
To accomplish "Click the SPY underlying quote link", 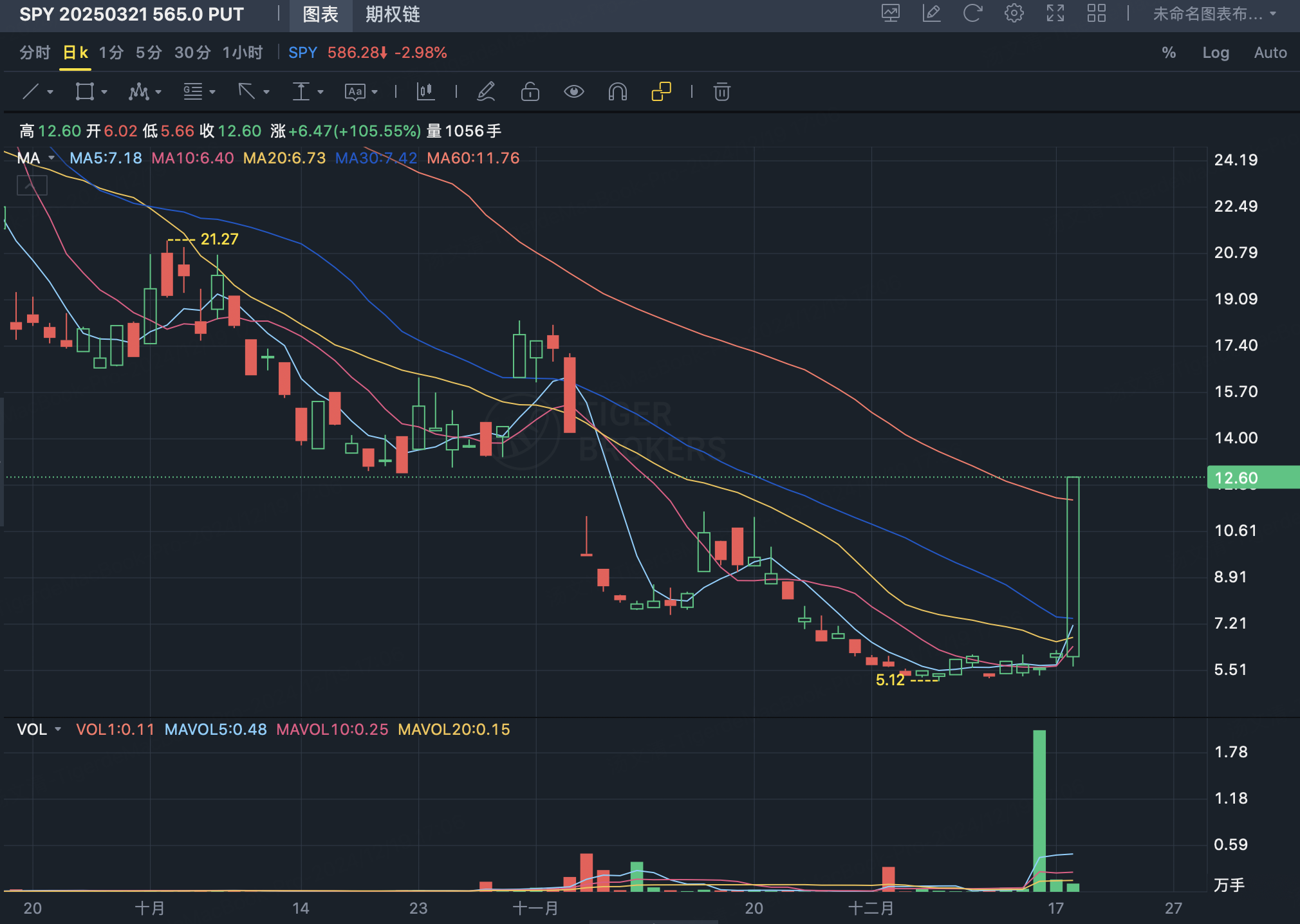I will coord(302,53).
